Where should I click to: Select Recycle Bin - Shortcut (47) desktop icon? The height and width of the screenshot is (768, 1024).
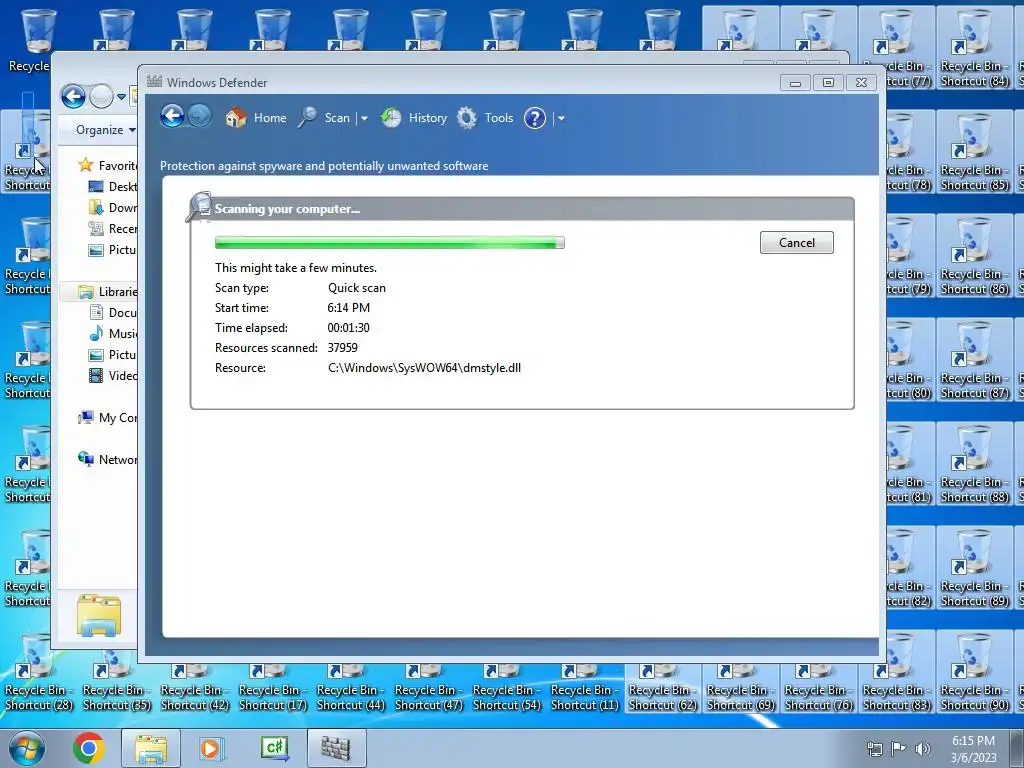429,688
